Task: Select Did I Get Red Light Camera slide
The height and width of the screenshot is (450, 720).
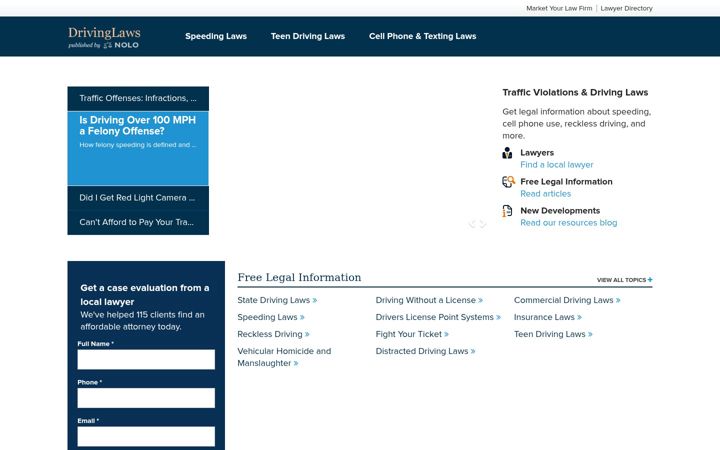Action: [138, 198]
